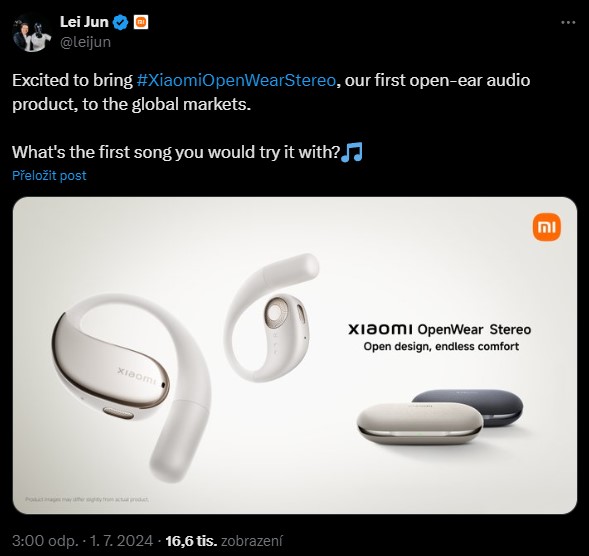
Task: Open the post timestamp 3:00 odp. 1. 7. 2024
Action: 83,541
